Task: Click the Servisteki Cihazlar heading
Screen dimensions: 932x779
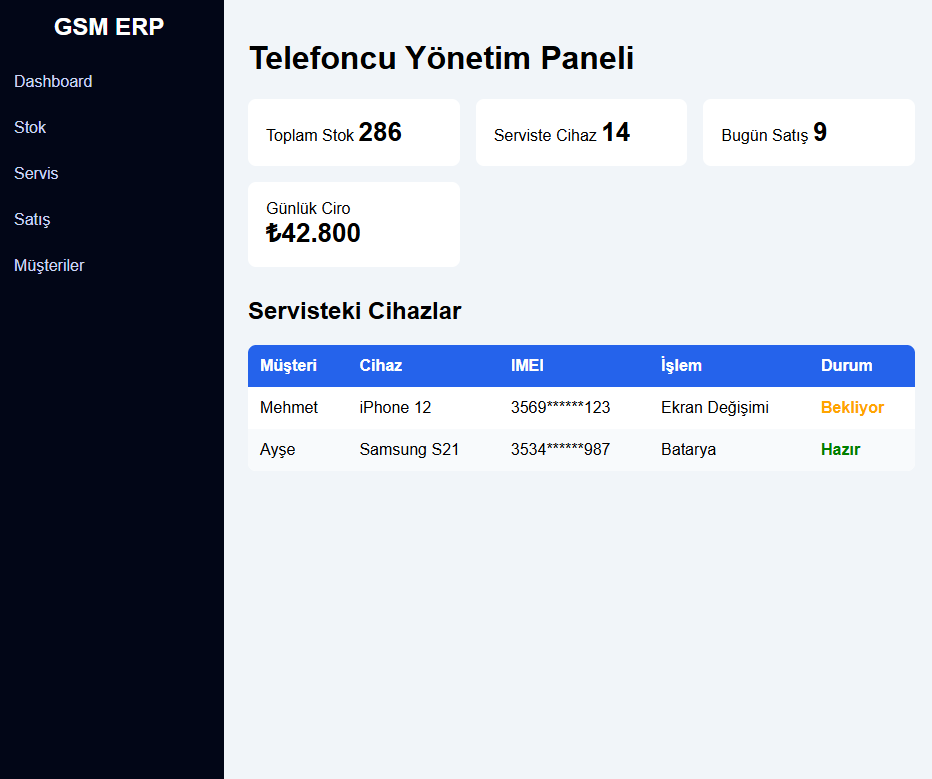Action: tap(354, 311)
